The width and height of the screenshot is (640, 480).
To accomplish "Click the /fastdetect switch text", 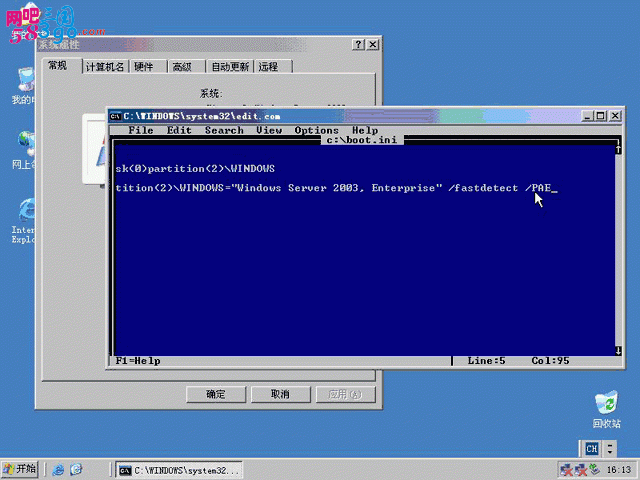I will 483,188.
